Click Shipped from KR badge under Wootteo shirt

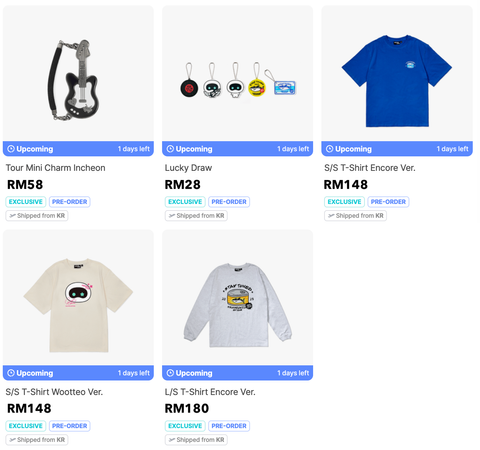point(37,440)
